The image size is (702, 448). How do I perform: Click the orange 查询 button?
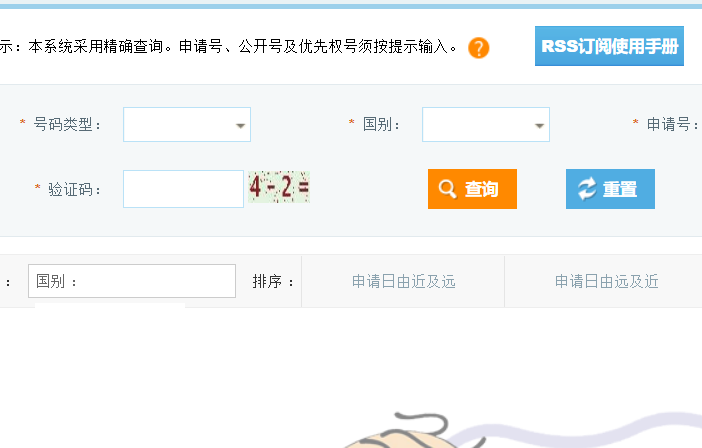[x=472, y=189]
